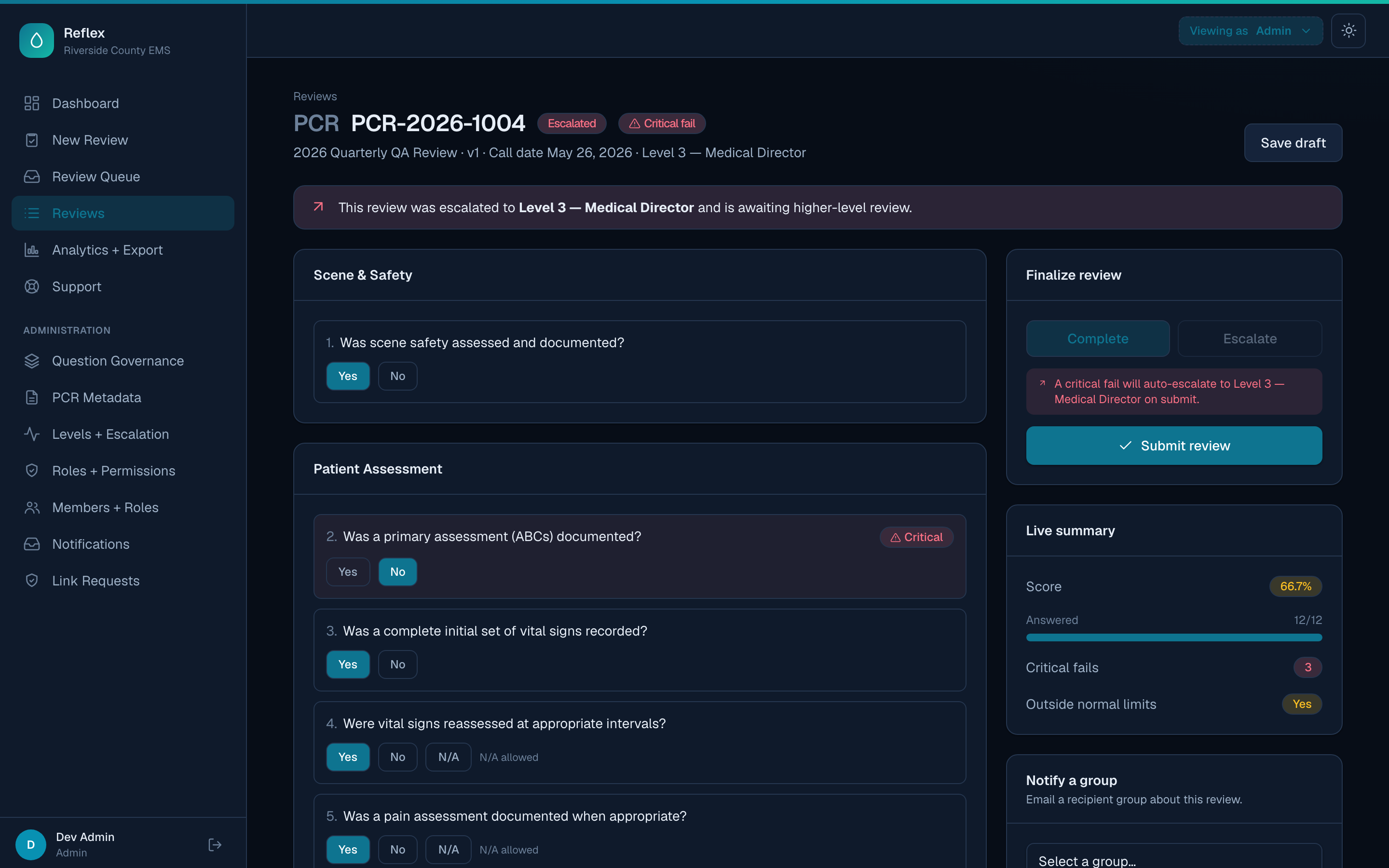Click the 66.7% score badge
Viewport: 1389px width, 868px height.
click(x=1295, y=587)
